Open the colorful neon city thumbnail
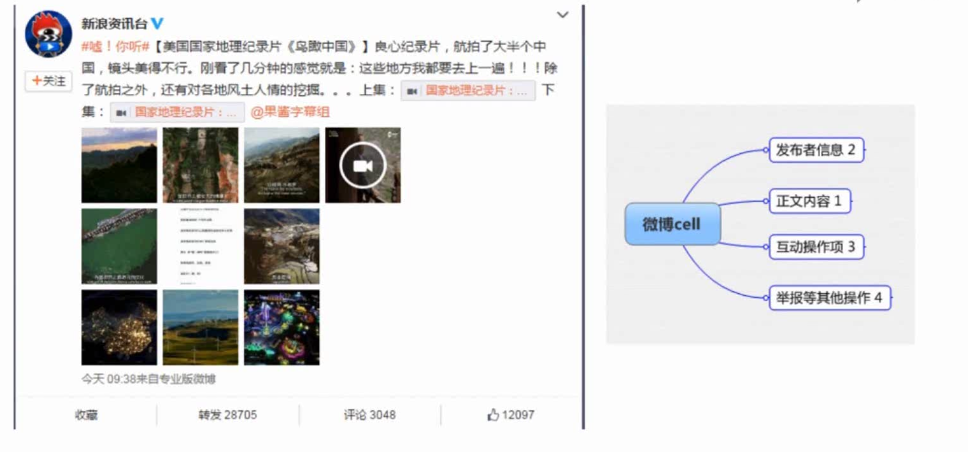 pos(282,327)
